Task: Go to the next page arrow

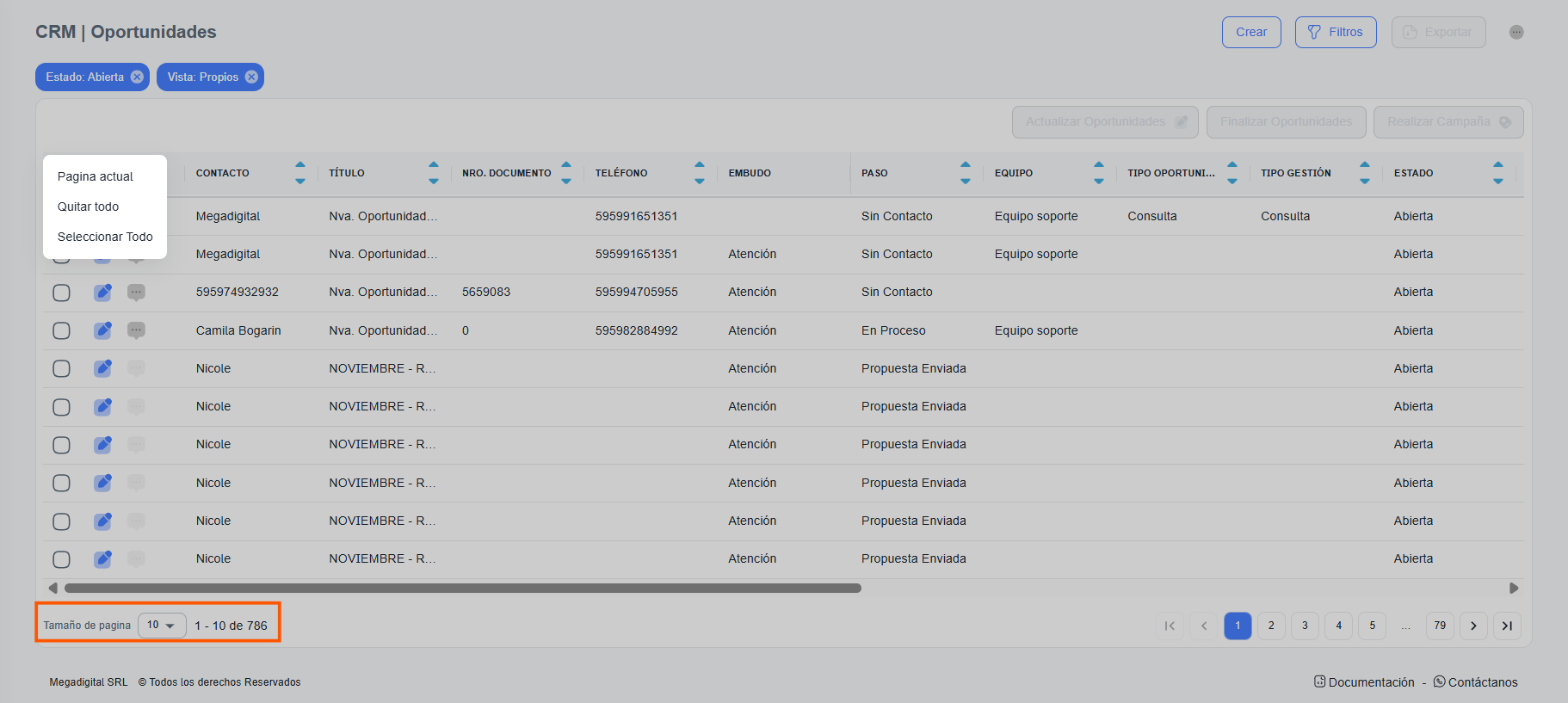Action: tap(1473, 626)
